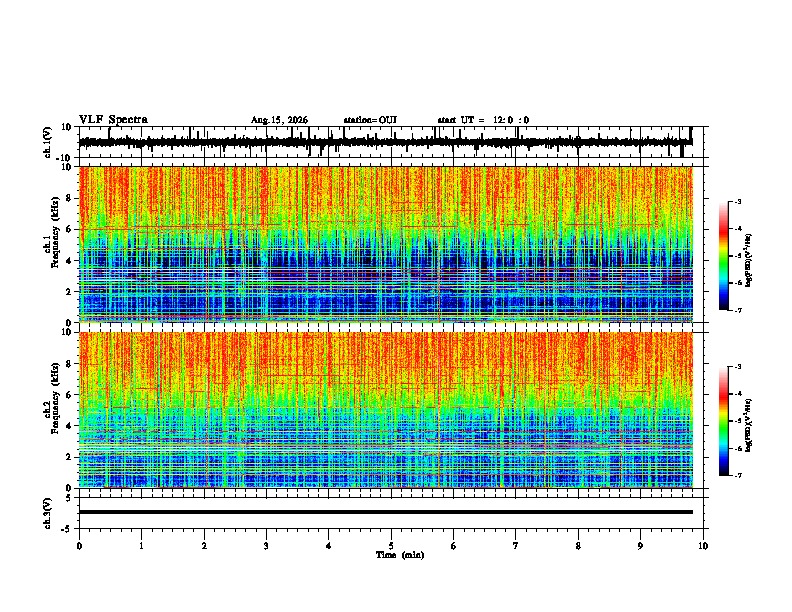The image size is (792, 612).
Task: Click the "station=OUI" header label
Action: tap(370, 120)
